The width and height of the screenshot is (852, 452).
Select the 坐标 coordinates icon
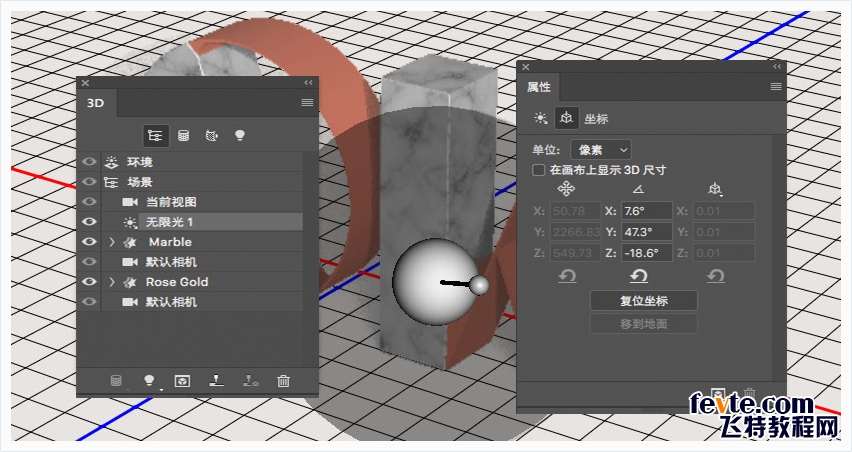(x=566, y=118)
